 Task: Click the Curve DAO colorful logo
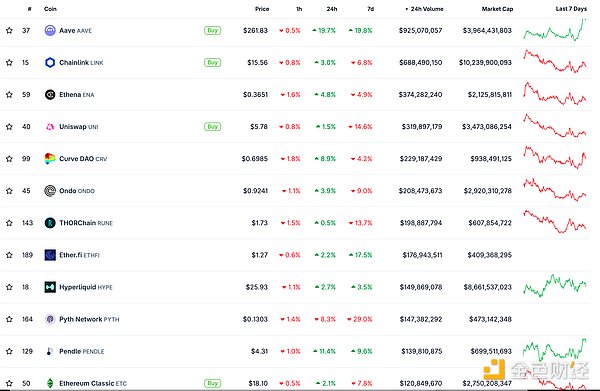pyautogui.click(x=50, y=158)
